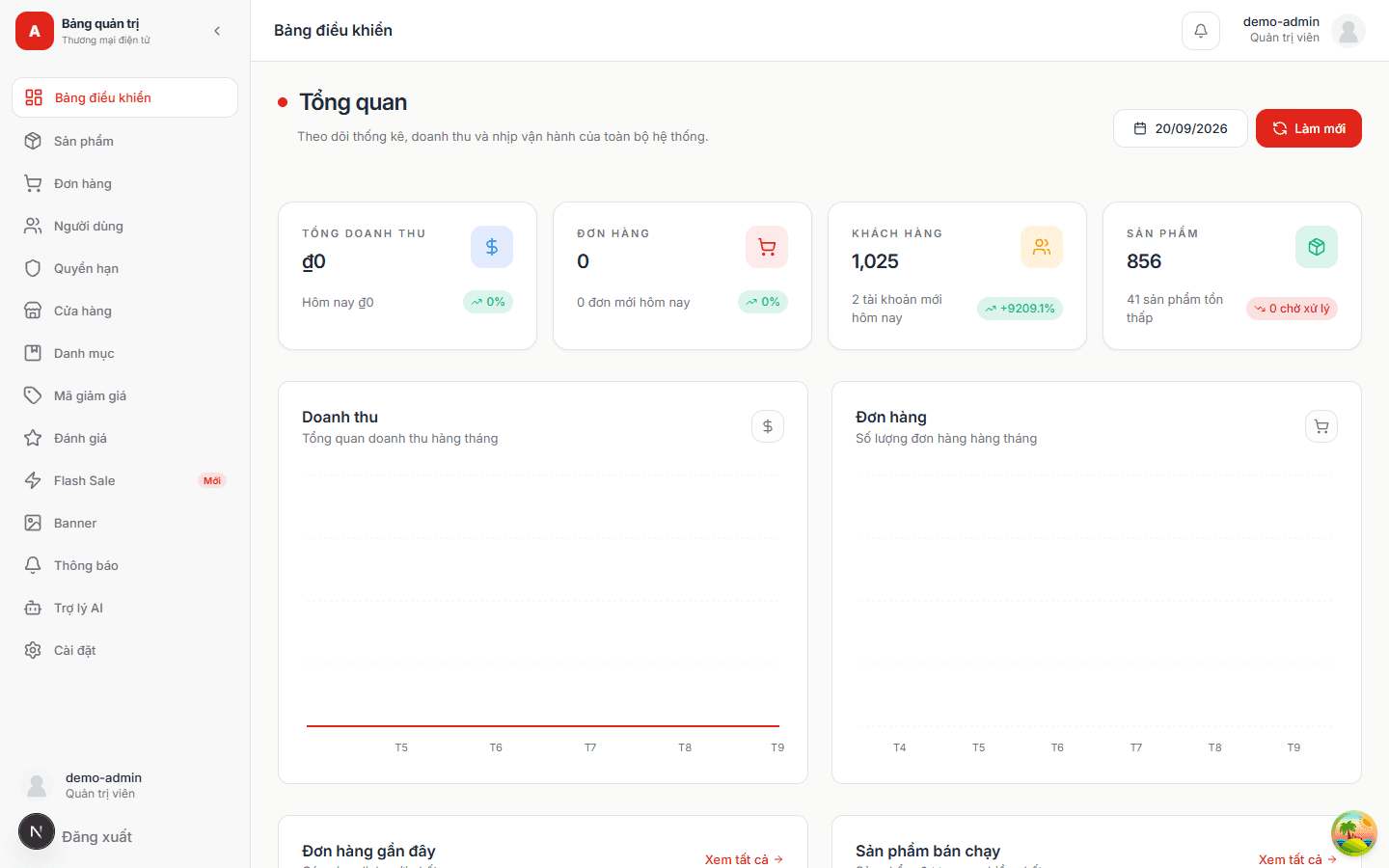
Task: Log out via Đăng xuất
Action: coord(96,837)
